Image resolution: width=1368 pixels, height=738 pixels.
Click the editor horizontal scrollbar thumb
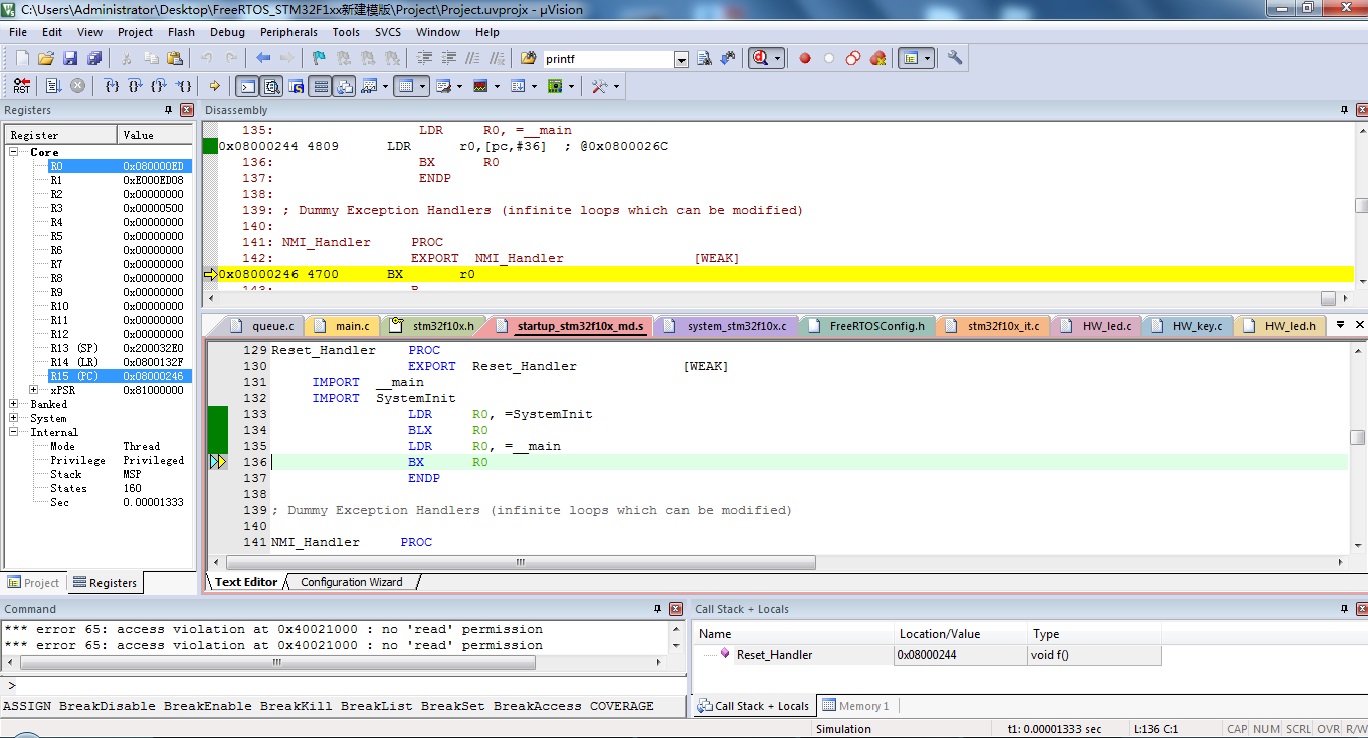[520, 562]
